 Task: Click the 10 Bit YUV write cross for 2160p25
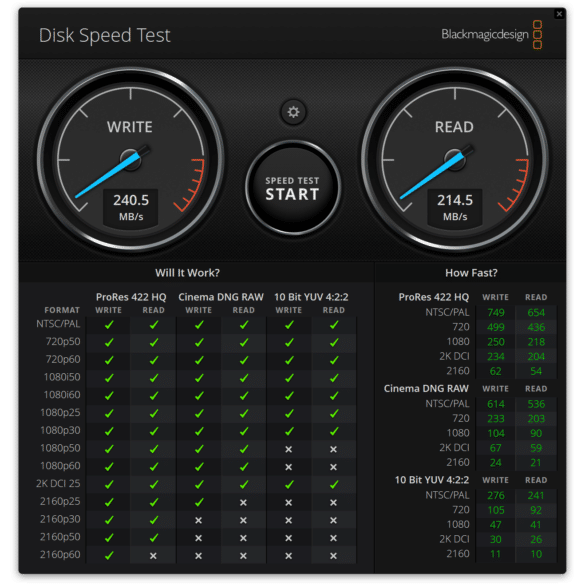[x=288, y=503]
